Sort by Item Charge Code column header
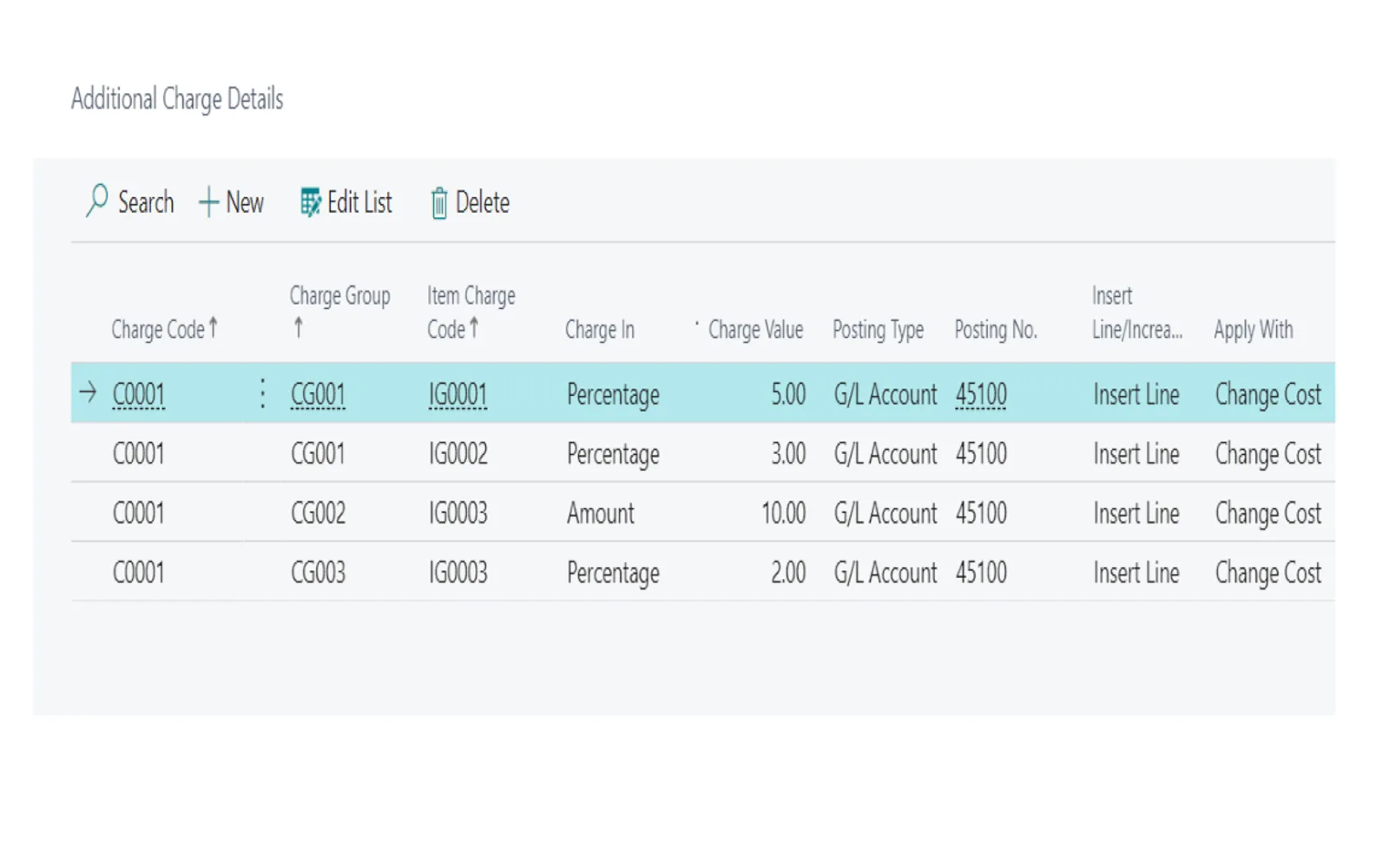 click(471, 312)
